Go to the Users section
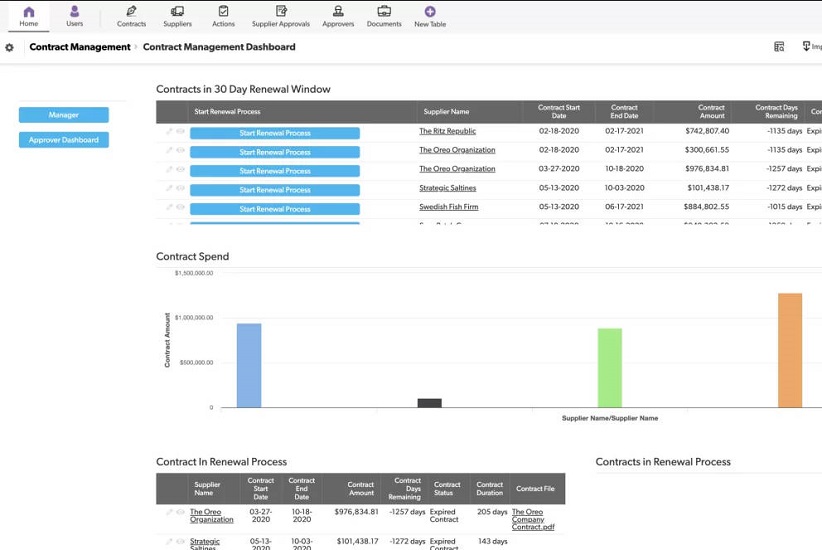822x550 pixels. [75, 12]
